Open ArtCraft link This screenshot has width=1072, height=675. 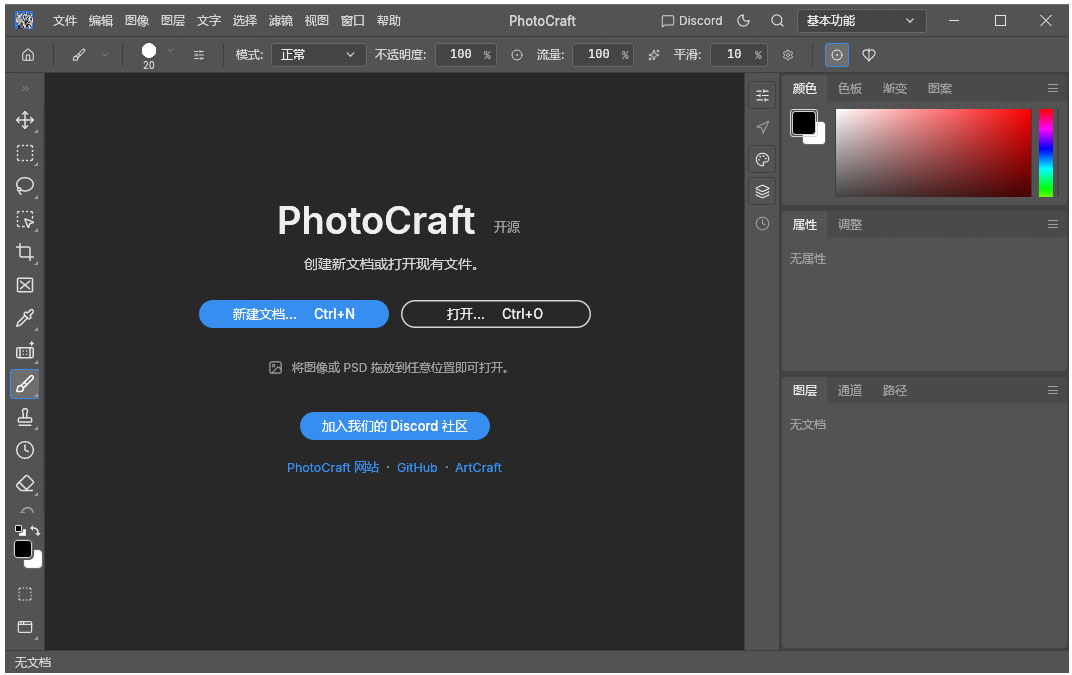[479, 468]
